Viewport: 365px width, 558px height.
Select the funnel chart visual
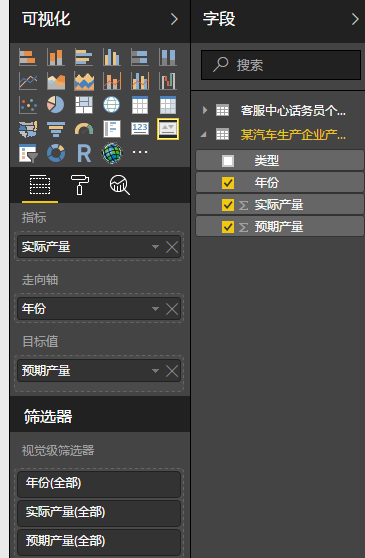(x=56, y=129)
